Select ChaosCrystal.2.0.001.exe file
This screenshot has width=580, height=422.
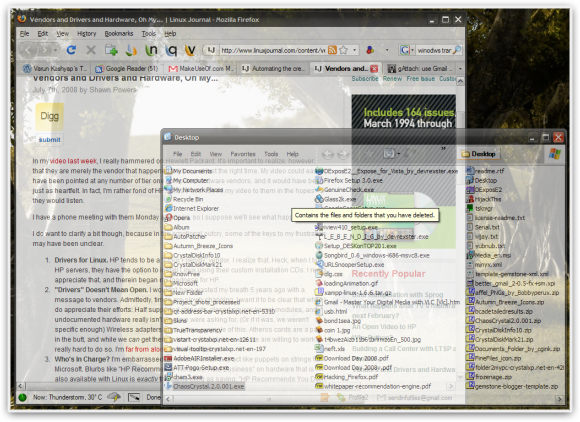(204, 386)
